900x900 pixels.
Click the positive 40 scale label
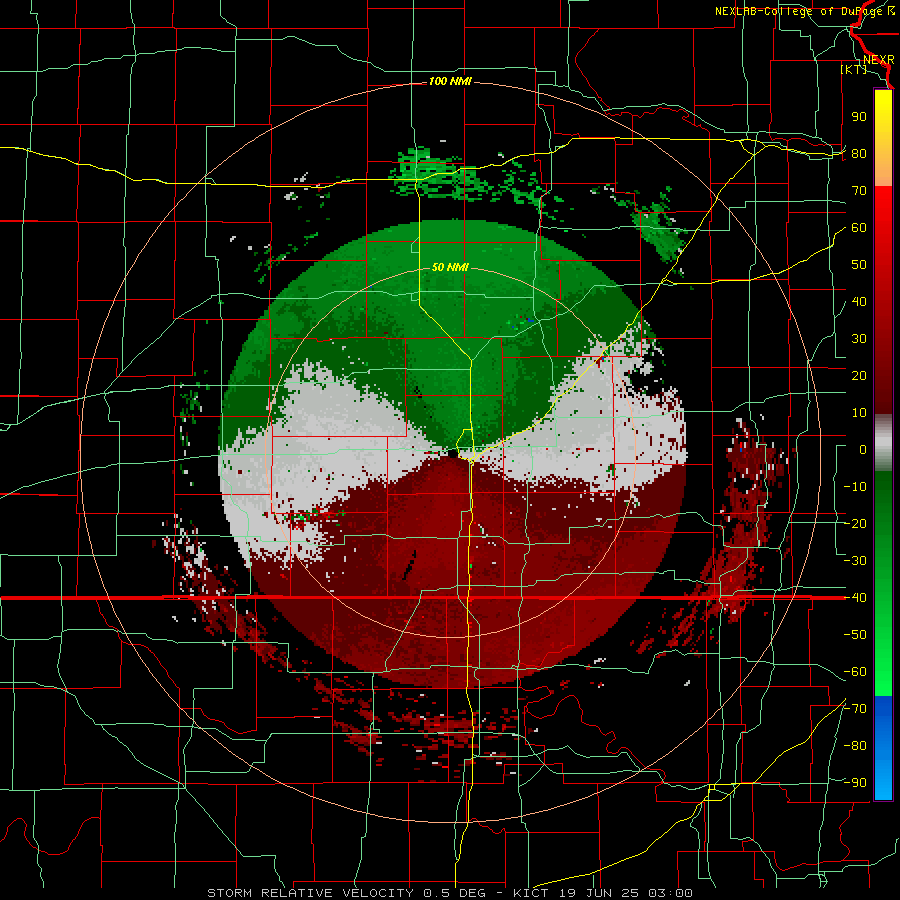pyautogui.click(x=859, y=301)
